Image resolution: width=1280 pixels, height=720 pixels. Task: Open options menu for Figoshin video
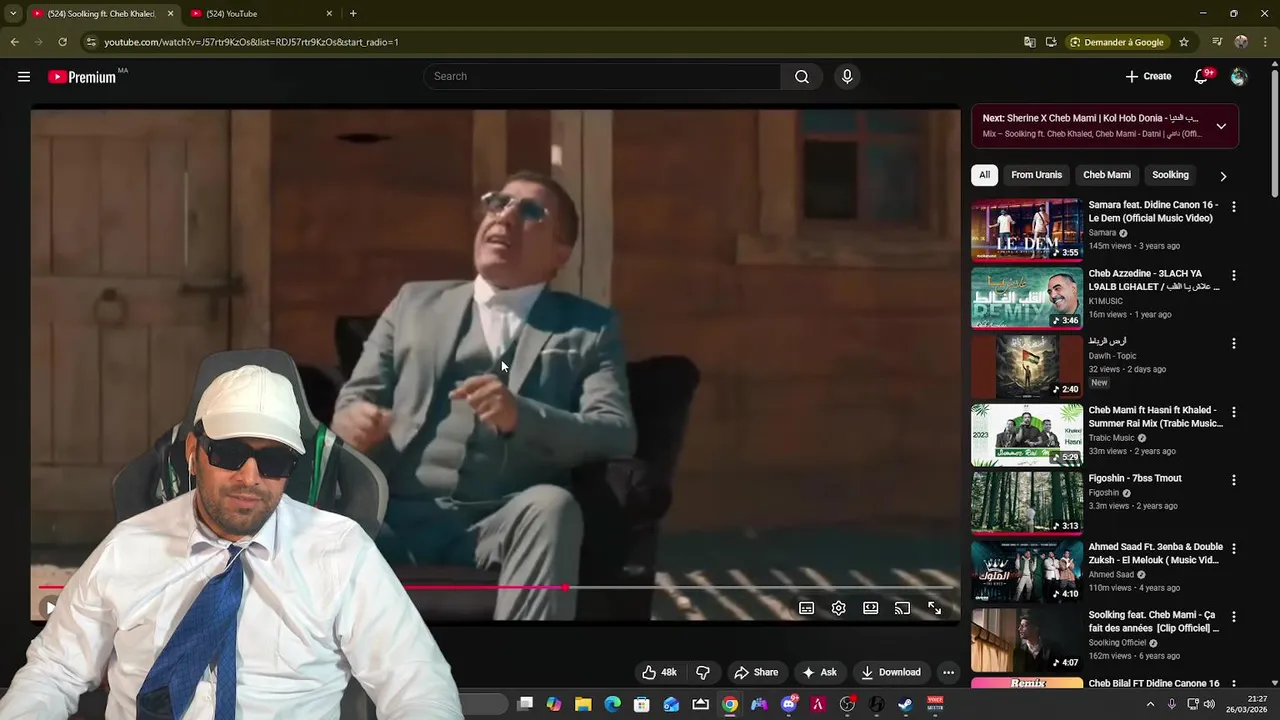coord(1233,480)
